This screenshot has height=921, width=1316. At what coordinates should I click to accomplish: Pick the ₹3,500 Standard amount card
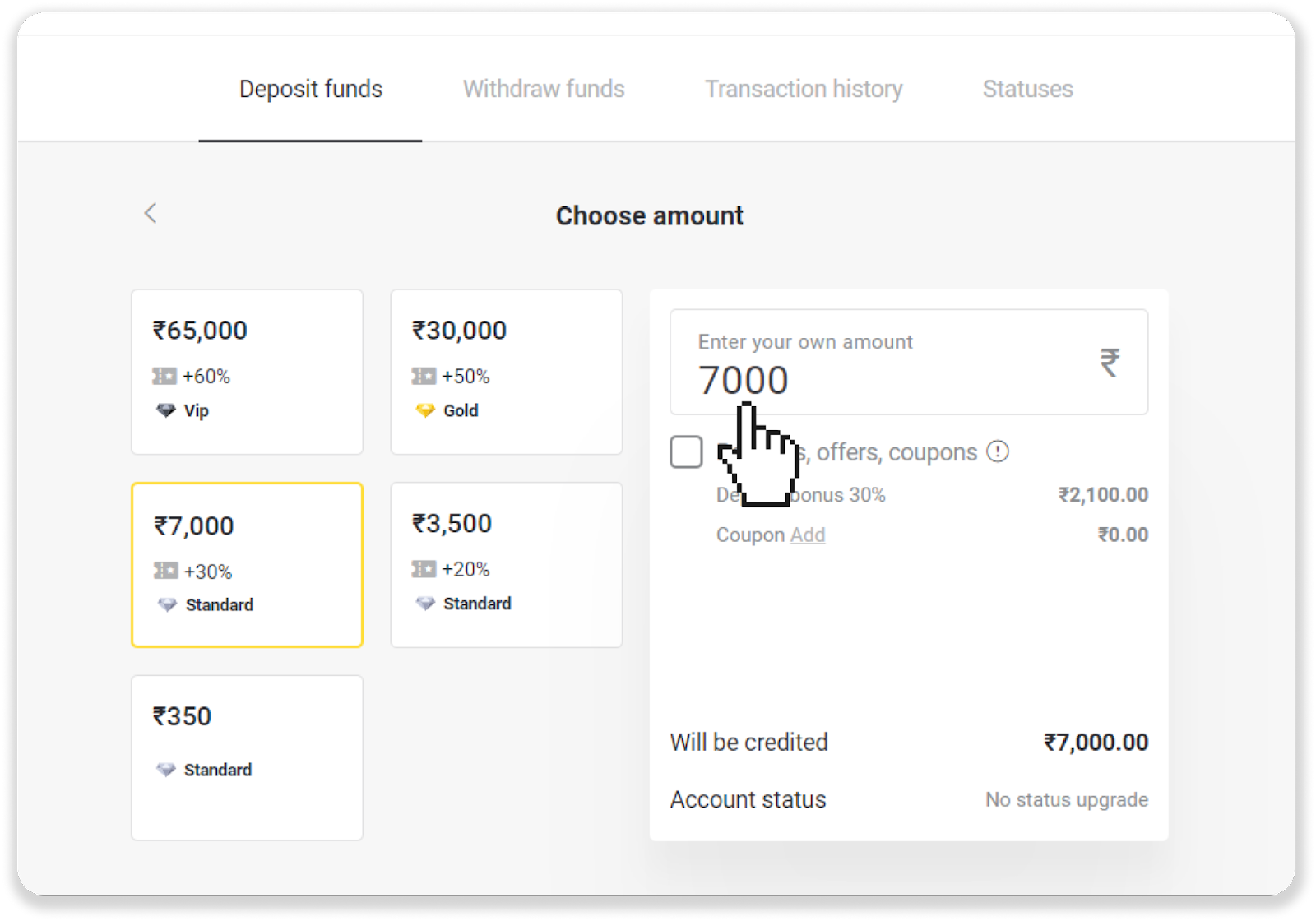coord(506,565)
